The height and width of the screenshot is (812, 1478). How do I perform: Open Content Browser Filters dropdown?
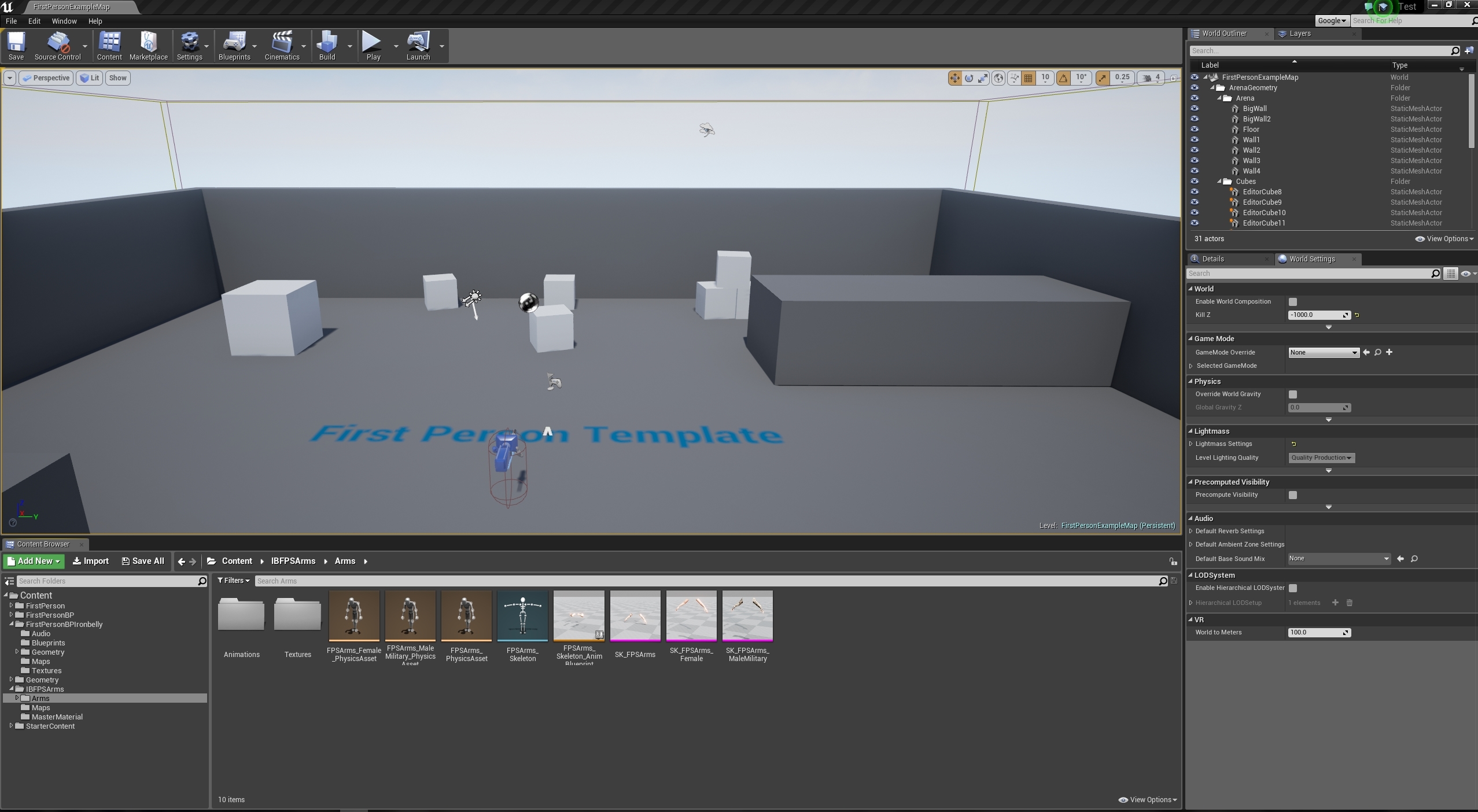click(233, 581)
